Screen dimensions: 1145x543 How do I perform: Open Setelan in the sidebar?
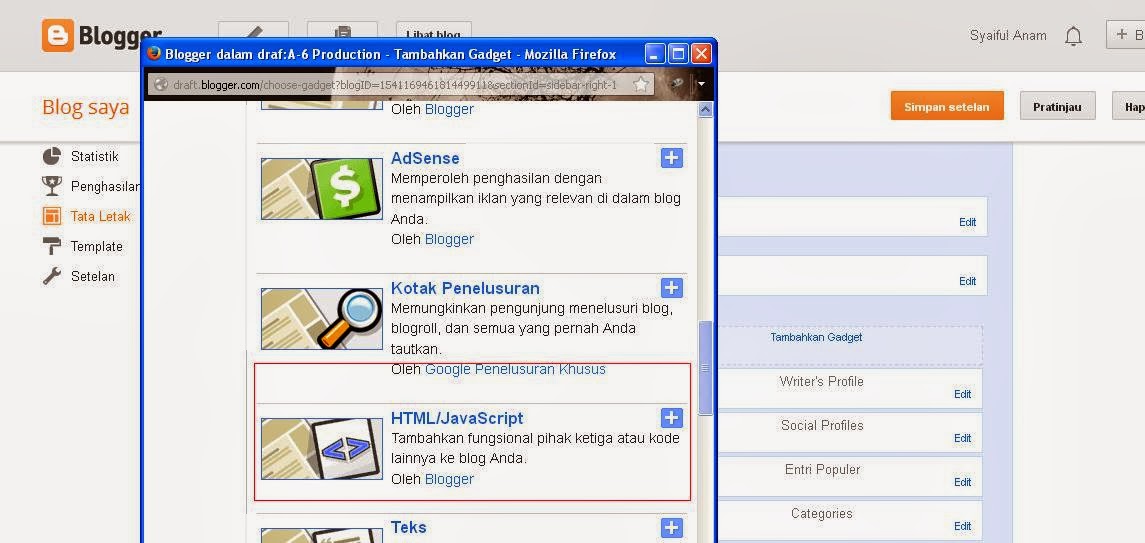point(93,276)
